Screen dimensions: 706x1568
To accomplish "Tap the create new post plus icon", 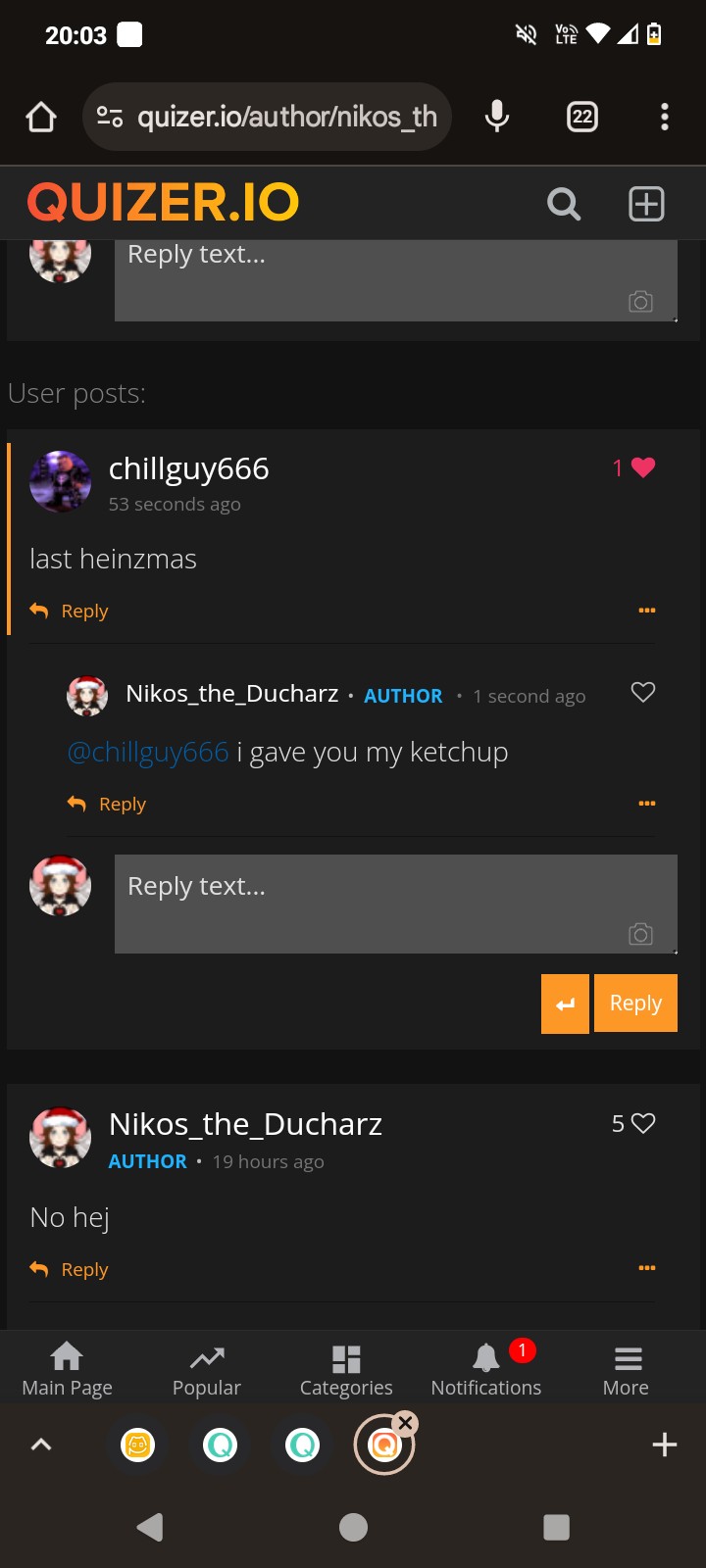I will [x=646, y=204].
